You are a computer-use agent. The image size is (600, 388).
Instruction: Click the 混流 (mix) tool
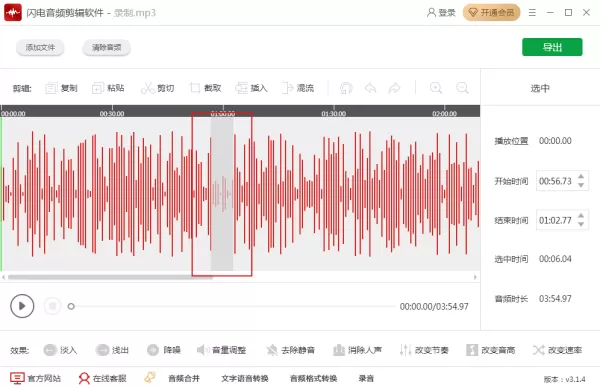pyautogui.click(x=298, y=88)
